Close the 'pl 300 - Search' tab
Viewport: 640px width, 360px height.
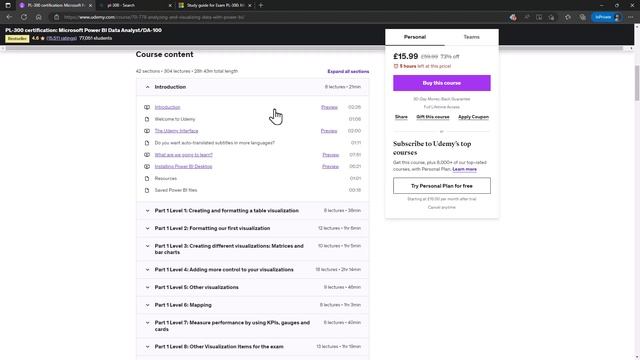[x=170, y=6]
